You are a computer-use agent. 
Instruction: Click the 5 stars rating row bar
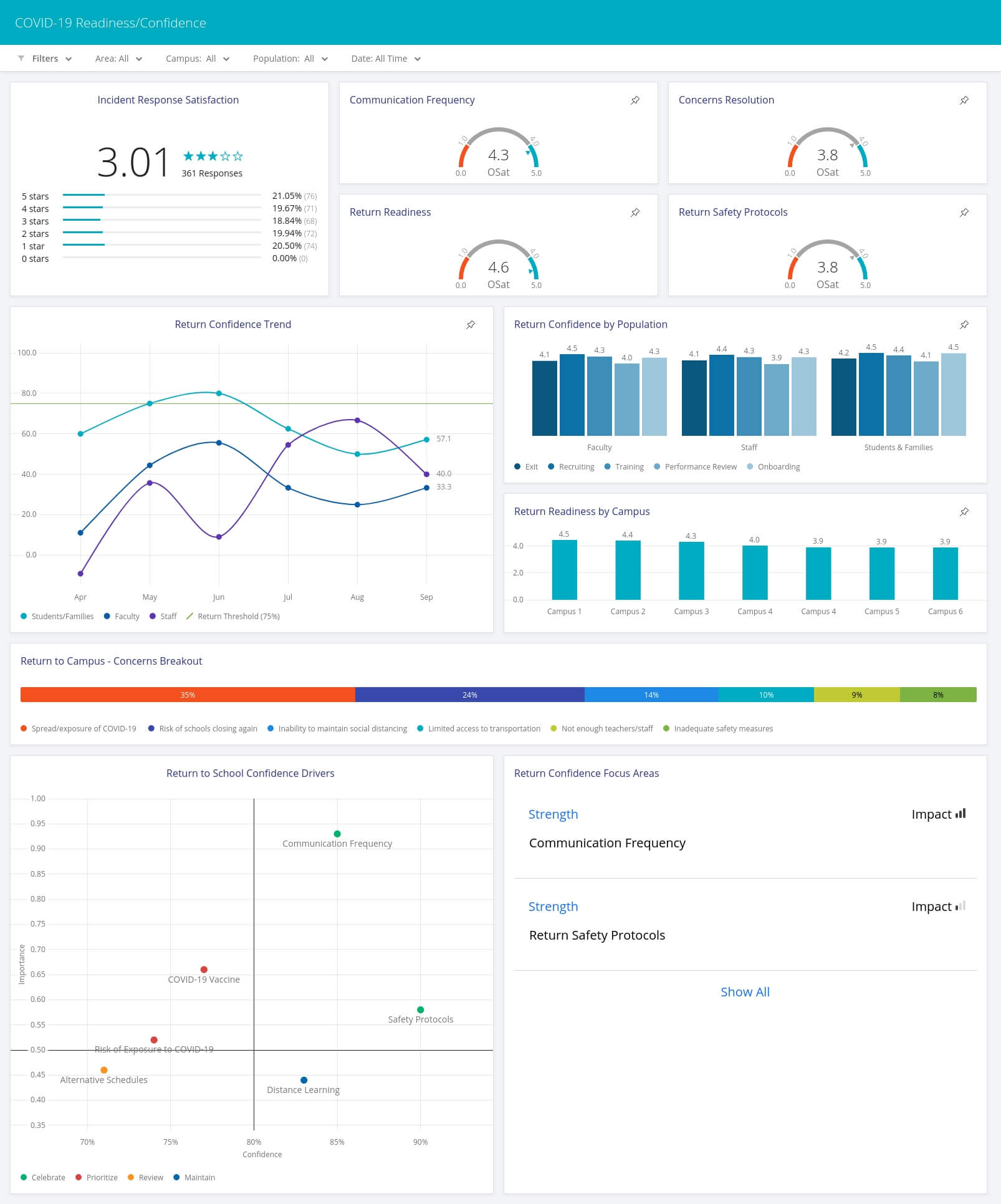(162, 195)
